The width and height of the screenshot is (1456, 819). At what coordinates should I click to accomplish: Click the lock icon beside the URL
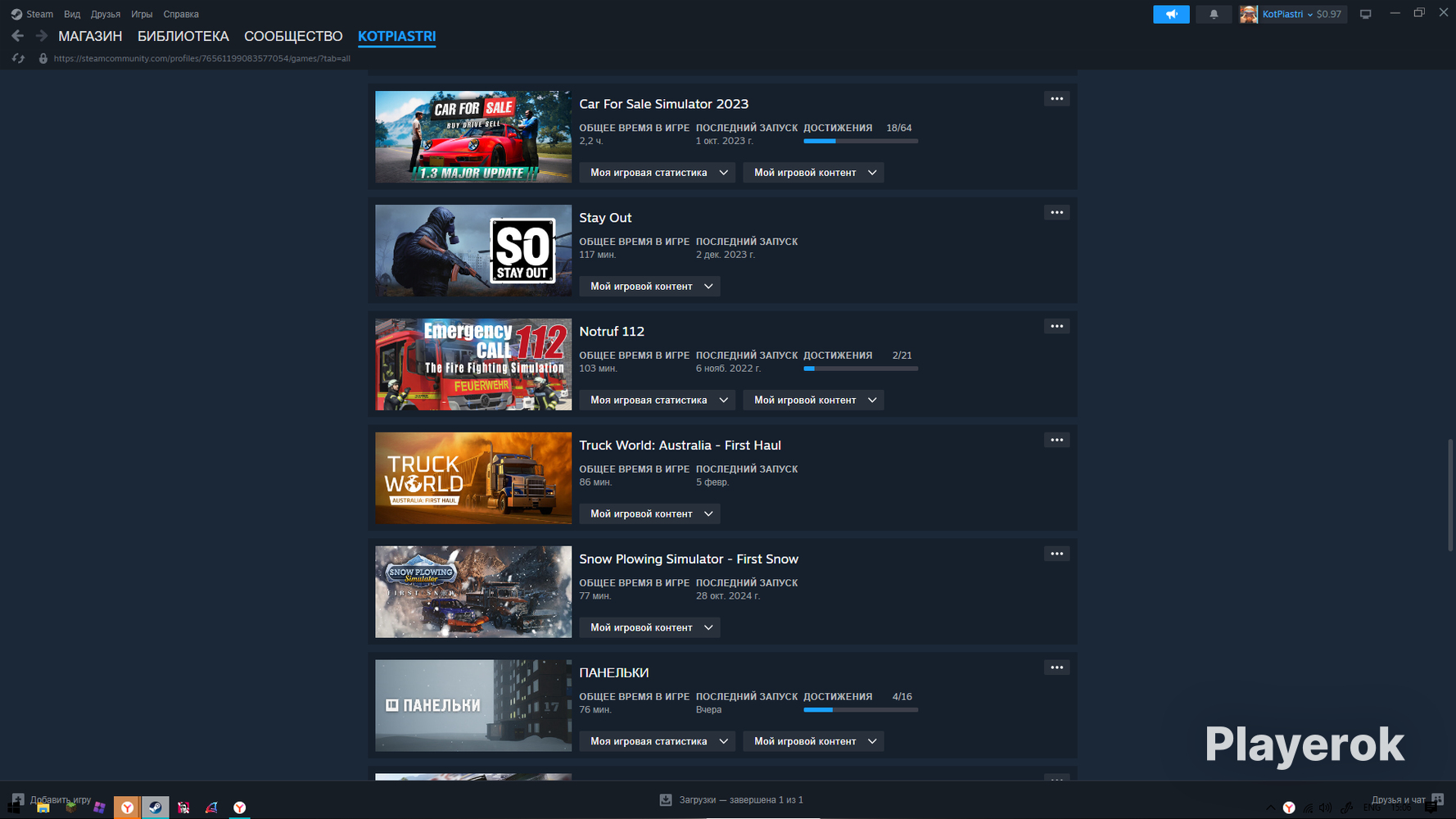click(43, 58)
